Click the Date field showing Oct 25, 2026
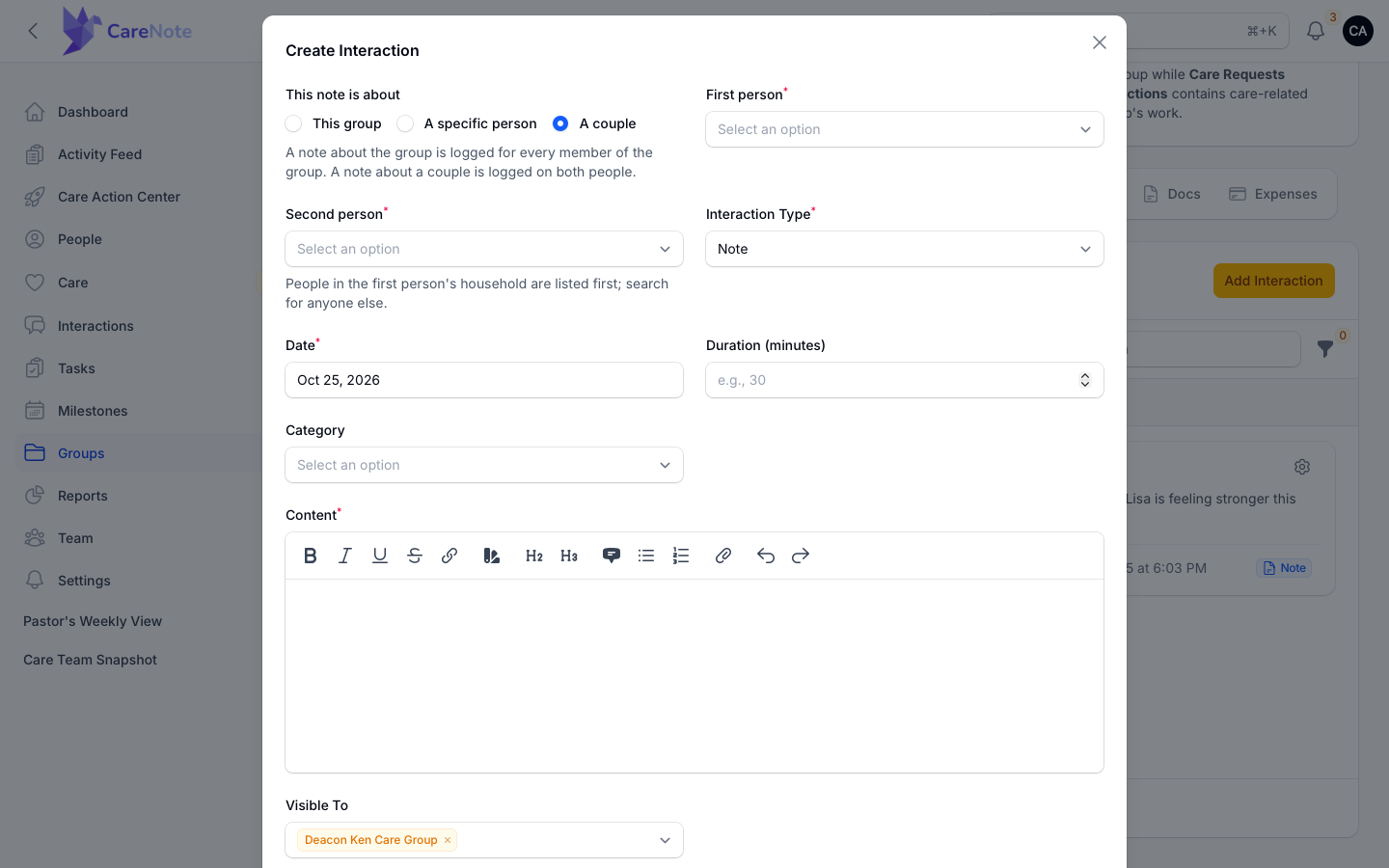 (x=484, y=380)
